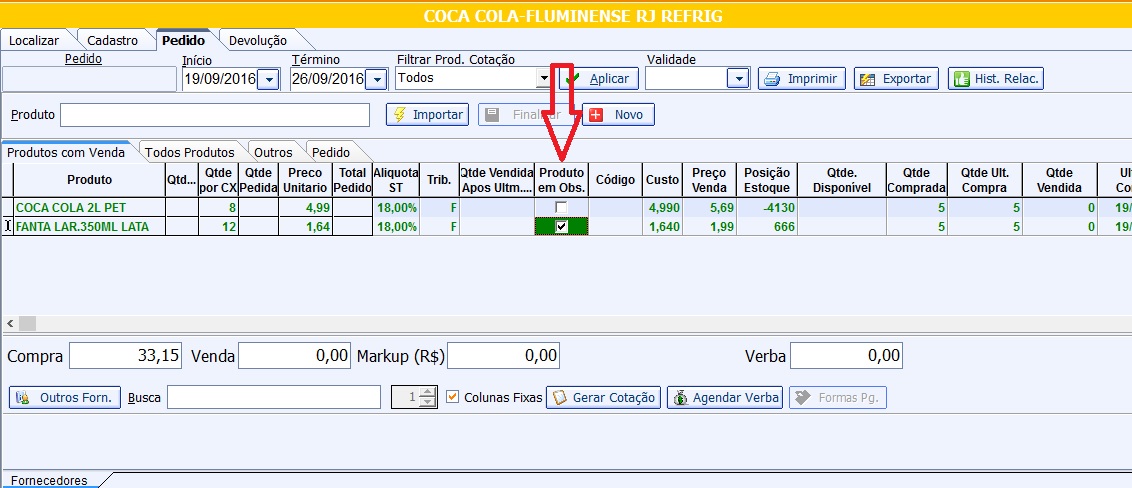Click the Busca input field
Viewport: 1132px width, 488px height.
click(274, 397)
